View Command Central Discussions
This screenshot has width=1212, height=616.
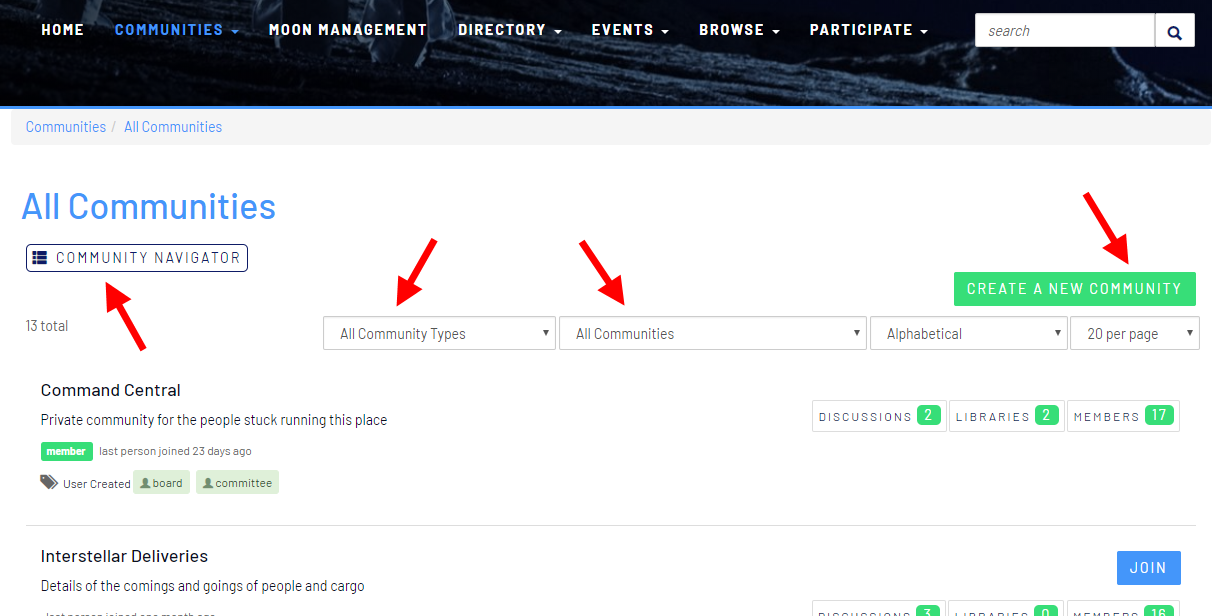[879, 416]
